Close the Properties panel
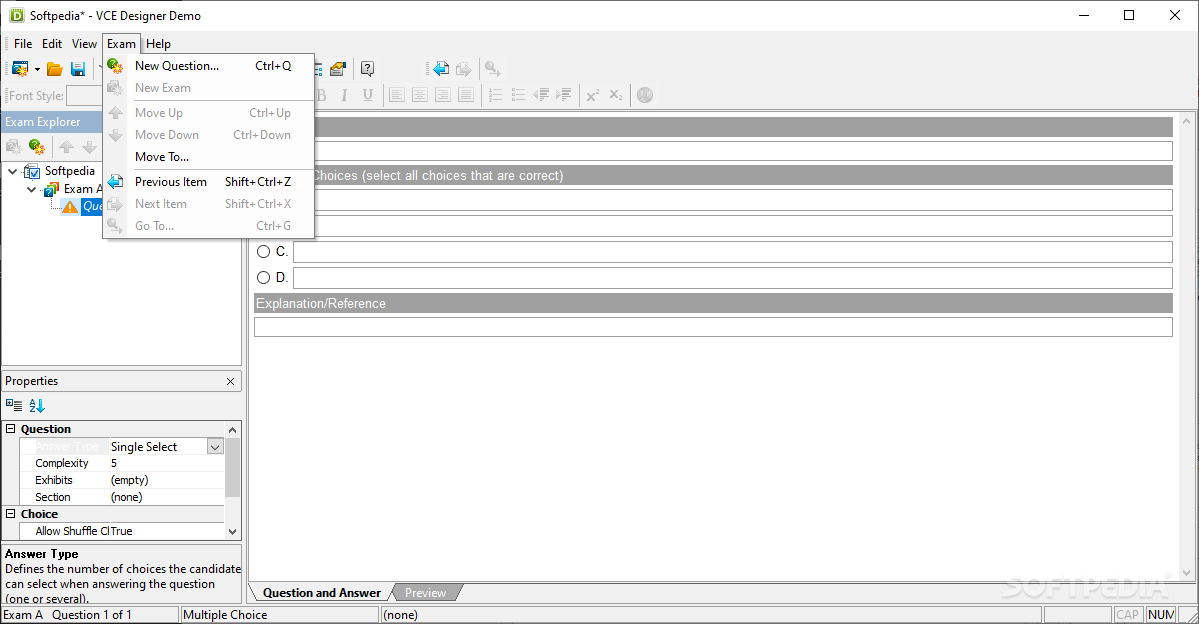The width and height of the screenshot is (1199, 624). tap(230, 381)
